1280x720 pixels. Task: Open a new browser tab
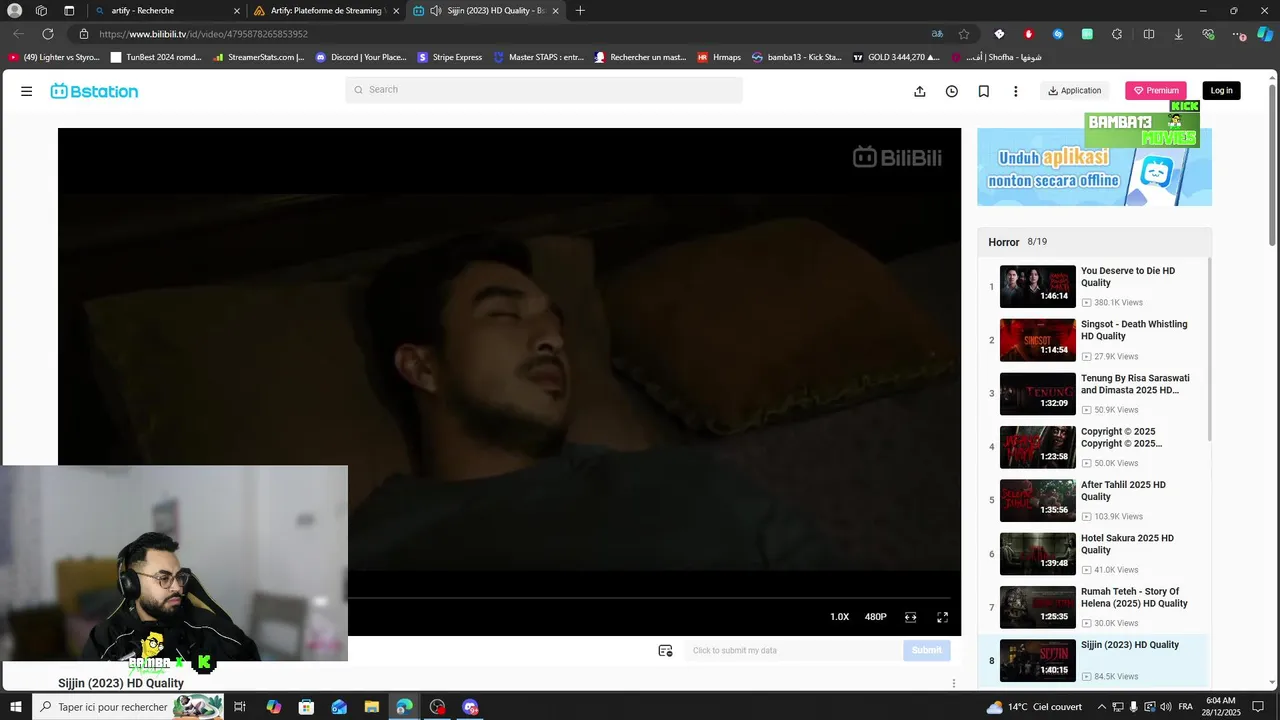pos(580,11)
